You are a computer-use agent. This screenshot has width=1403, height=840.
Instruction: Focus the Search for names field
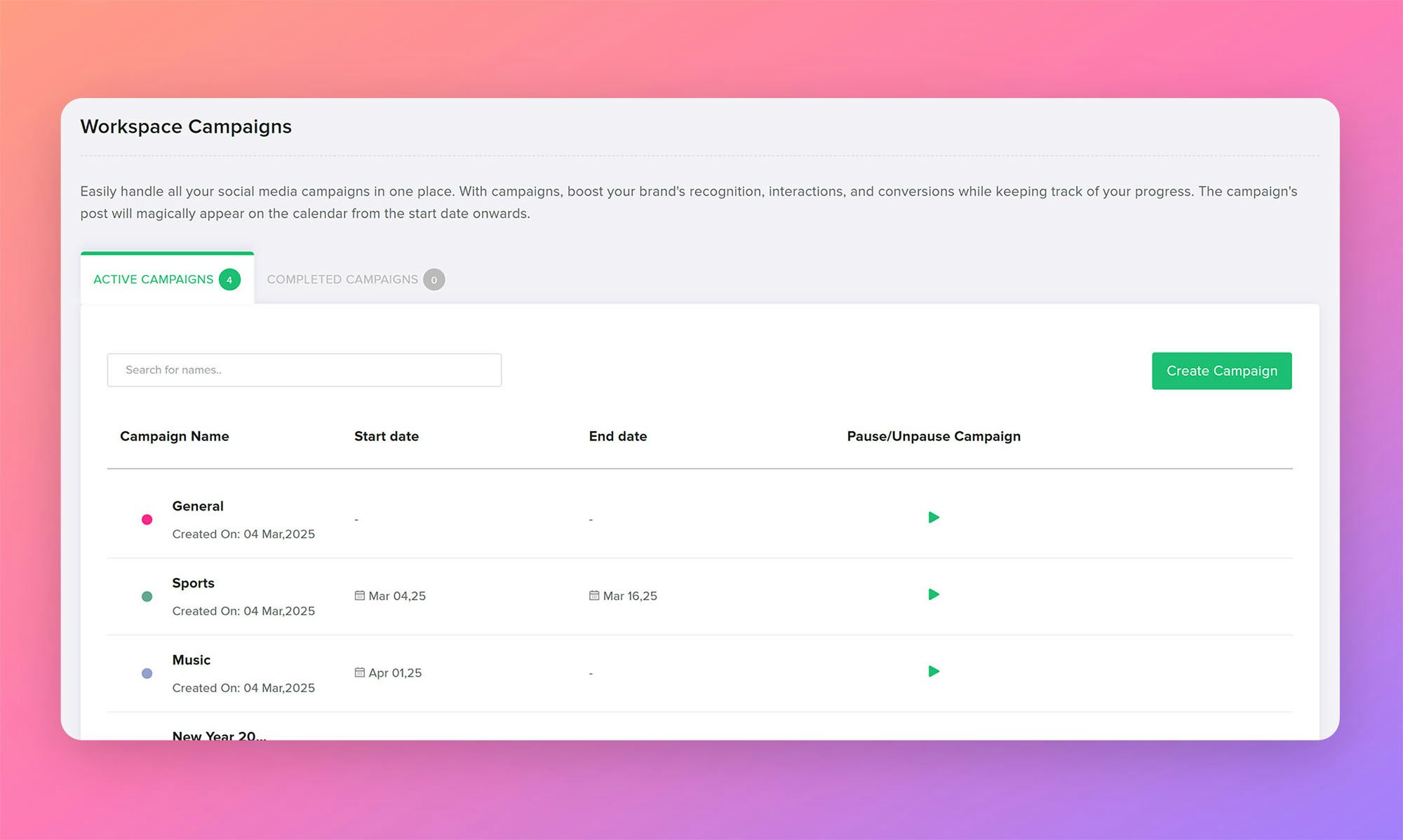pos(304,370)
